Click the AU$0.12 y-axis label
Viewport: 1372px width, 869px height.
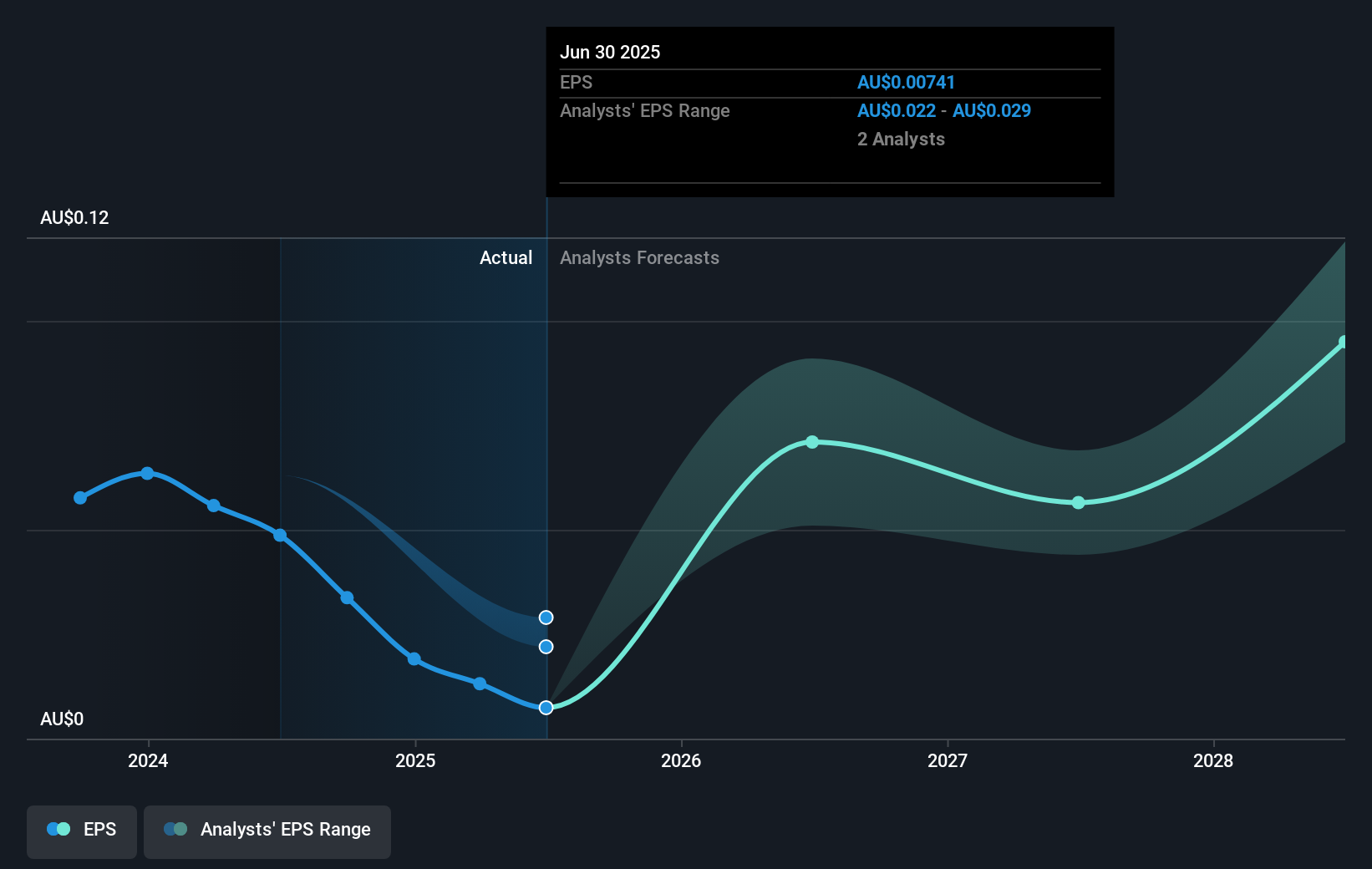tap(74, 218)
